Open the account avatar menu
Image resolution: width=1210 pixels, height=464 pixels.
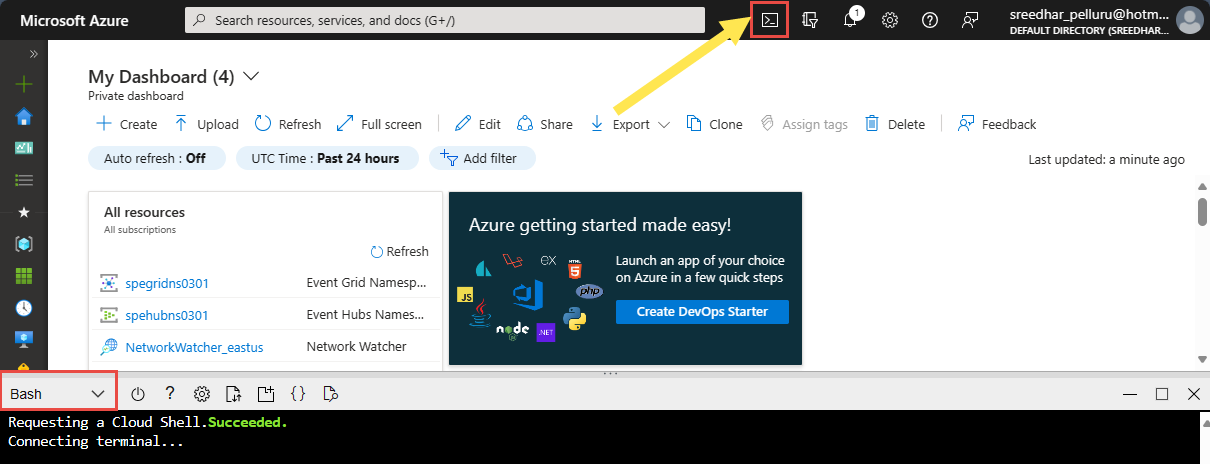[1188, 20]
